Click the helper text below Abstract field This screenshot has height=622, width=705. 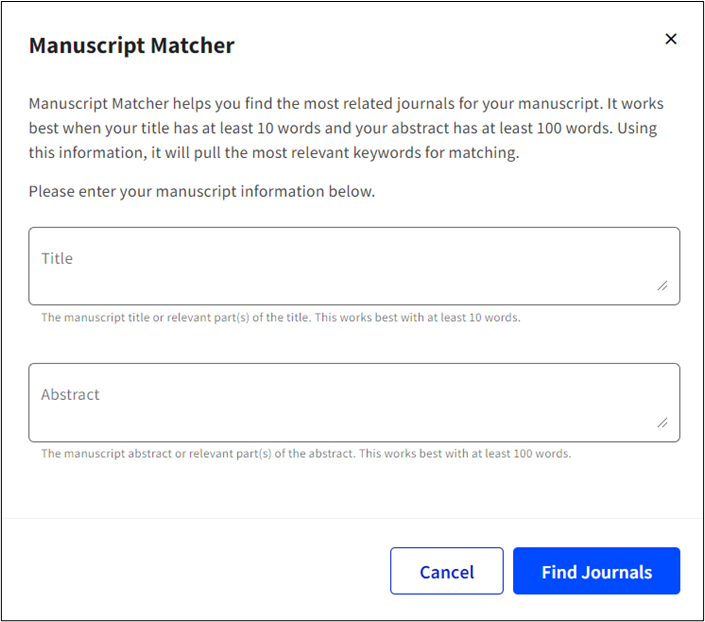coord(306,453)
